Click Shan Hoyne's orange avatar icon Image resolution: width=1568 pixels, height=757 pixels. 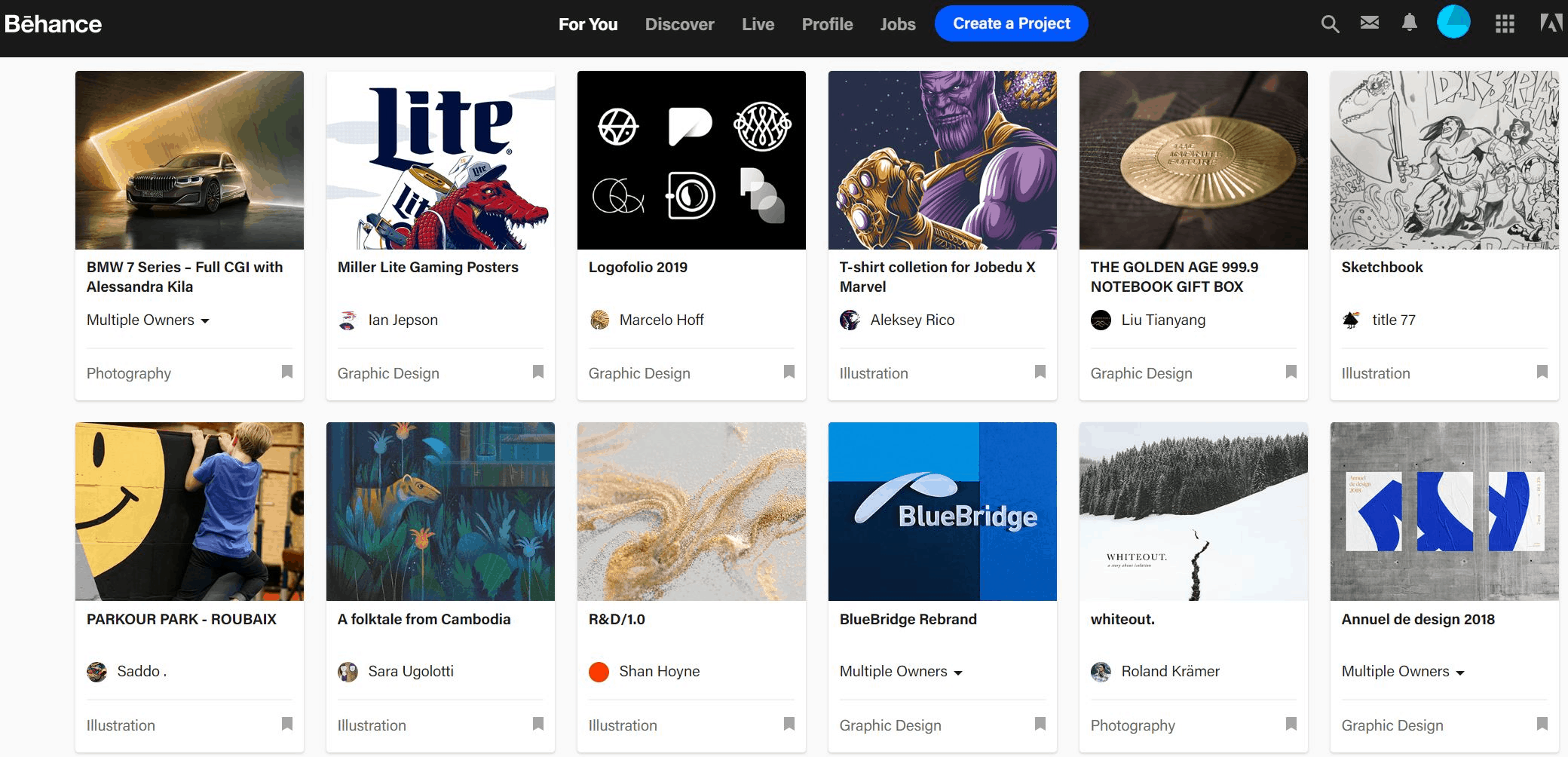coord(599,672)
